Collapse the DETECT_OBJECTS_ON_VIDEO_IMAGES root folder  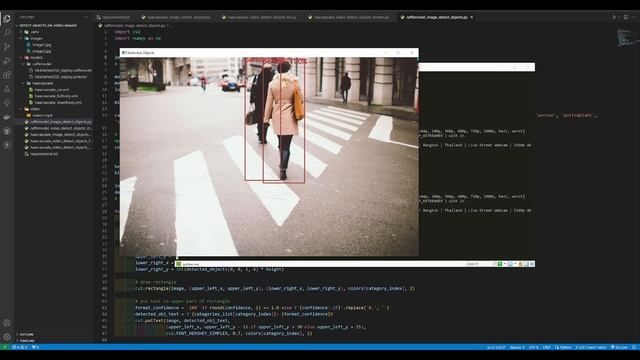point(48,25)
